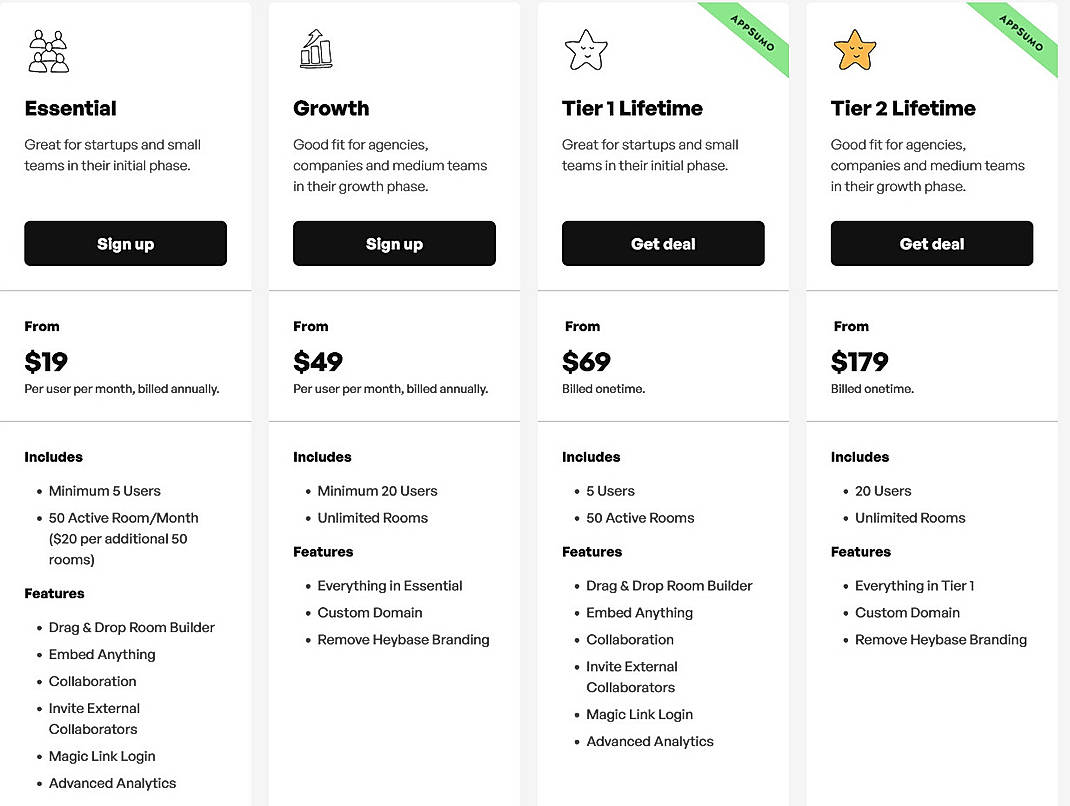This screenshot has height=806, width=1070.
Task: Click Get deal for Tier 1 Lifetime
Action: 663,243
